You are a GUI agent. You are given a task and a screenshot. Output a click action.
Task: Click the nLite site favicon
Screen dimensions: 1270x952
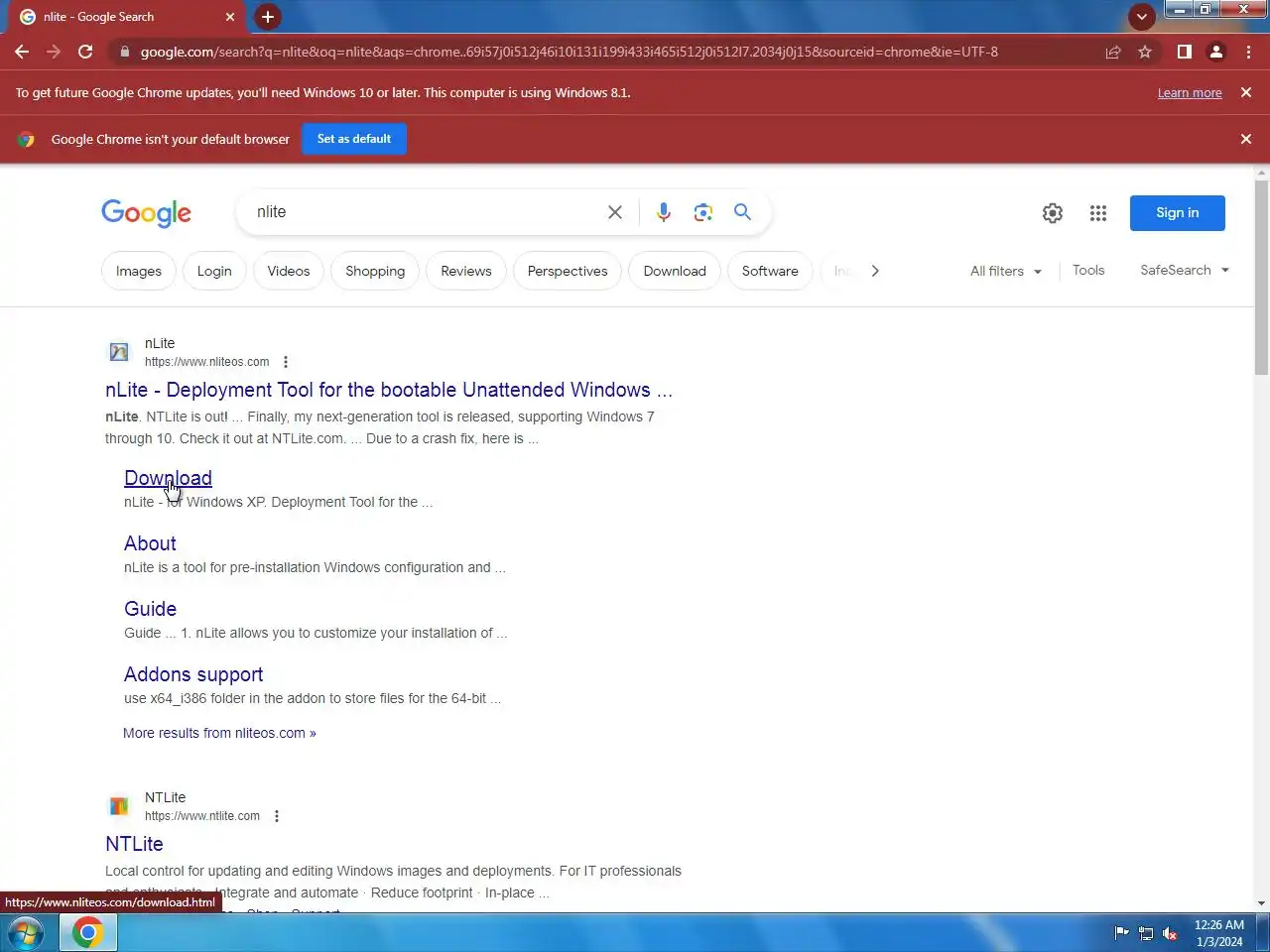point(119,352)
